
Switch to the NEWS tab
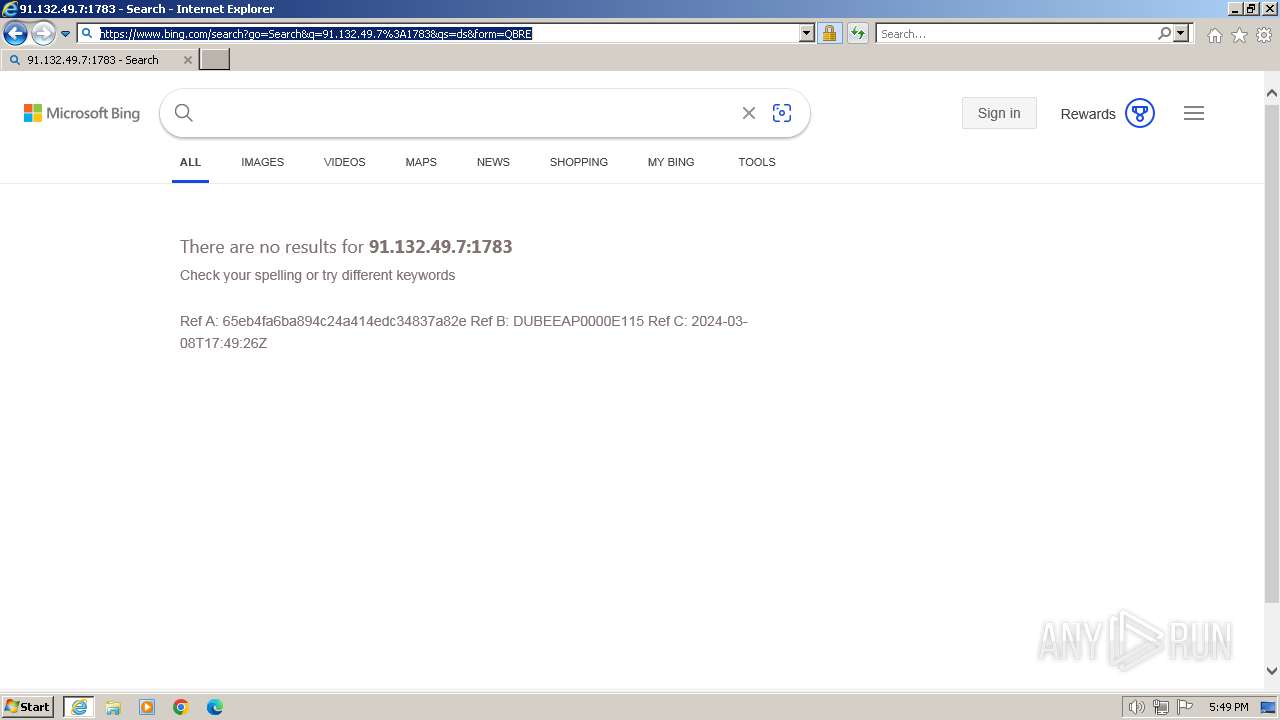[493, 162]
